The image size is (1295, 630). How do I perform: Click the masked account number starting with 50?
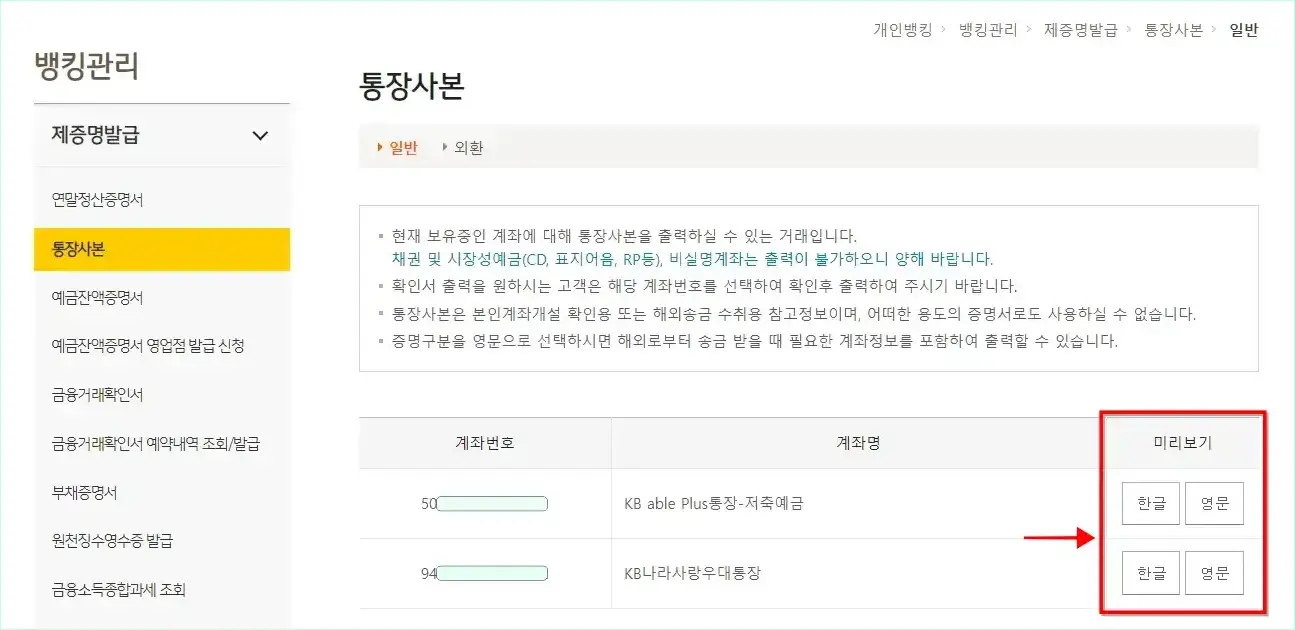(x=488, y=503)
